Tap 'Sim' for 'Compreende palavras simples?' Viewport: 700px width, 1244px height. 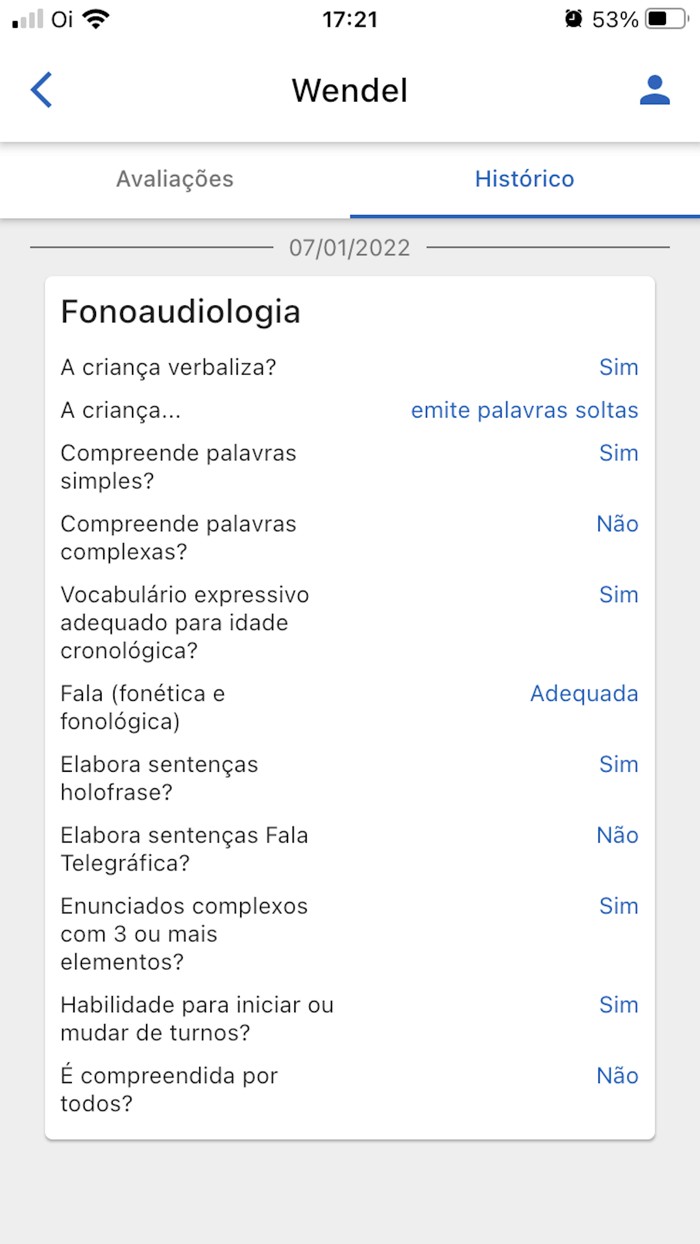pyautogui.click(x=620, y=453)
